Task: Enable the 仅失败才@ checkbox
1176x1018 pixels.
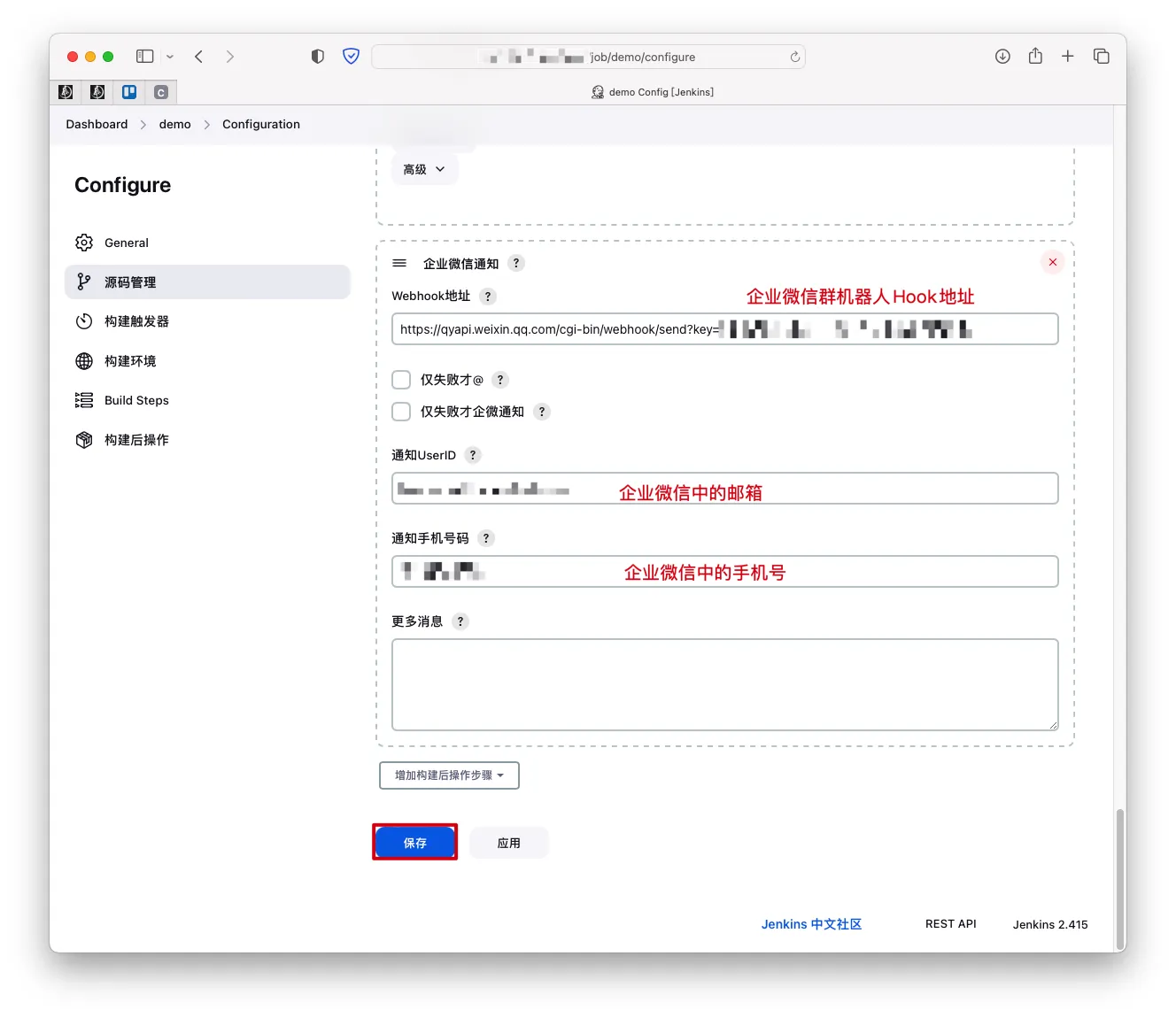Action: (x=401, y=380)
